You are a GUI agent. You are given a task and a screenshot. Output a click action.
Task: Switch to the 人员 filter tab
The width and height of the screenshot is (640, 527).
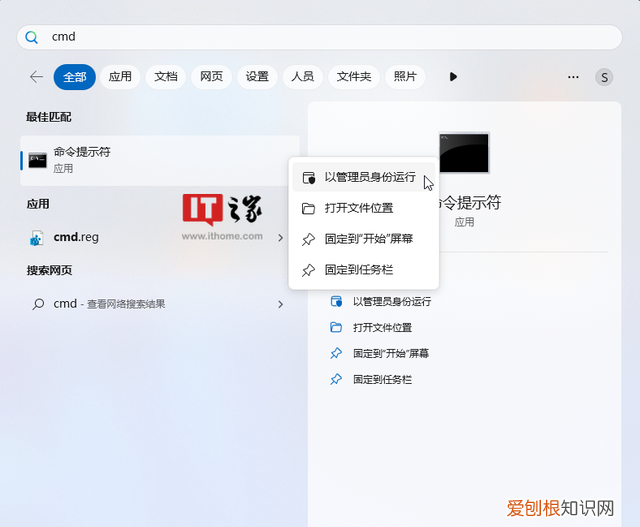(x=302, y=77)
